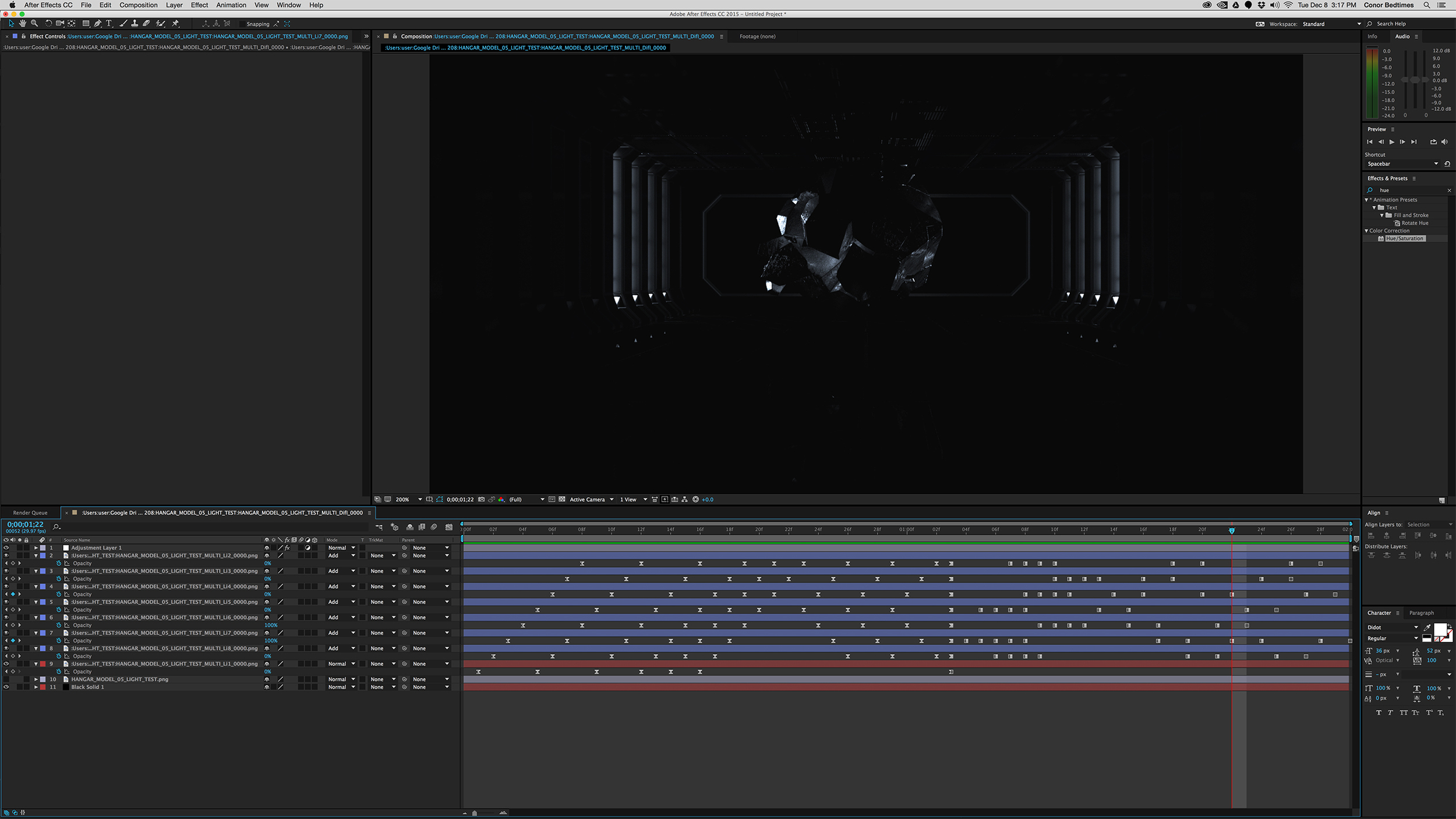Open the Effect menu
The width and height of the screenshot is (1456, 819).
pyautogui.click(x=199, y=5)
